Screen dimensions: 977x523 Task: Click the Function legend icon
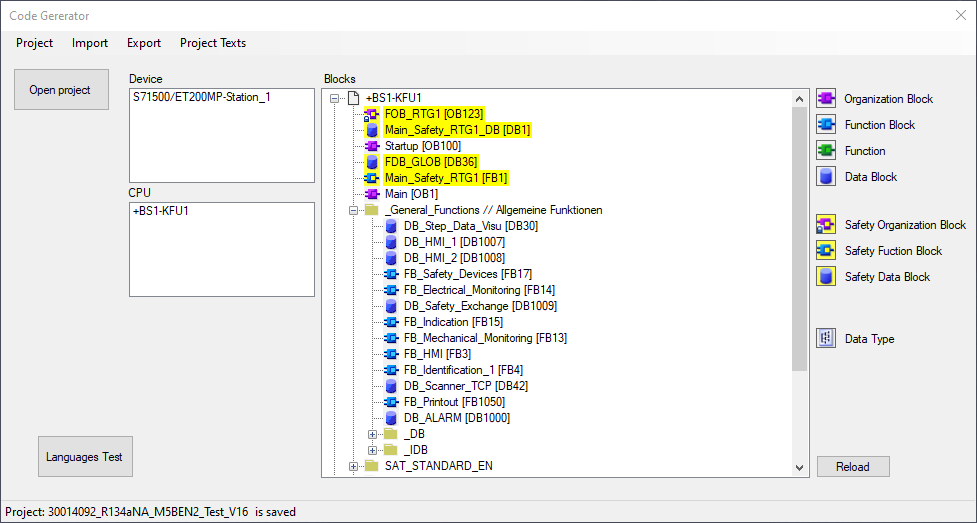(x=826, y=150)
